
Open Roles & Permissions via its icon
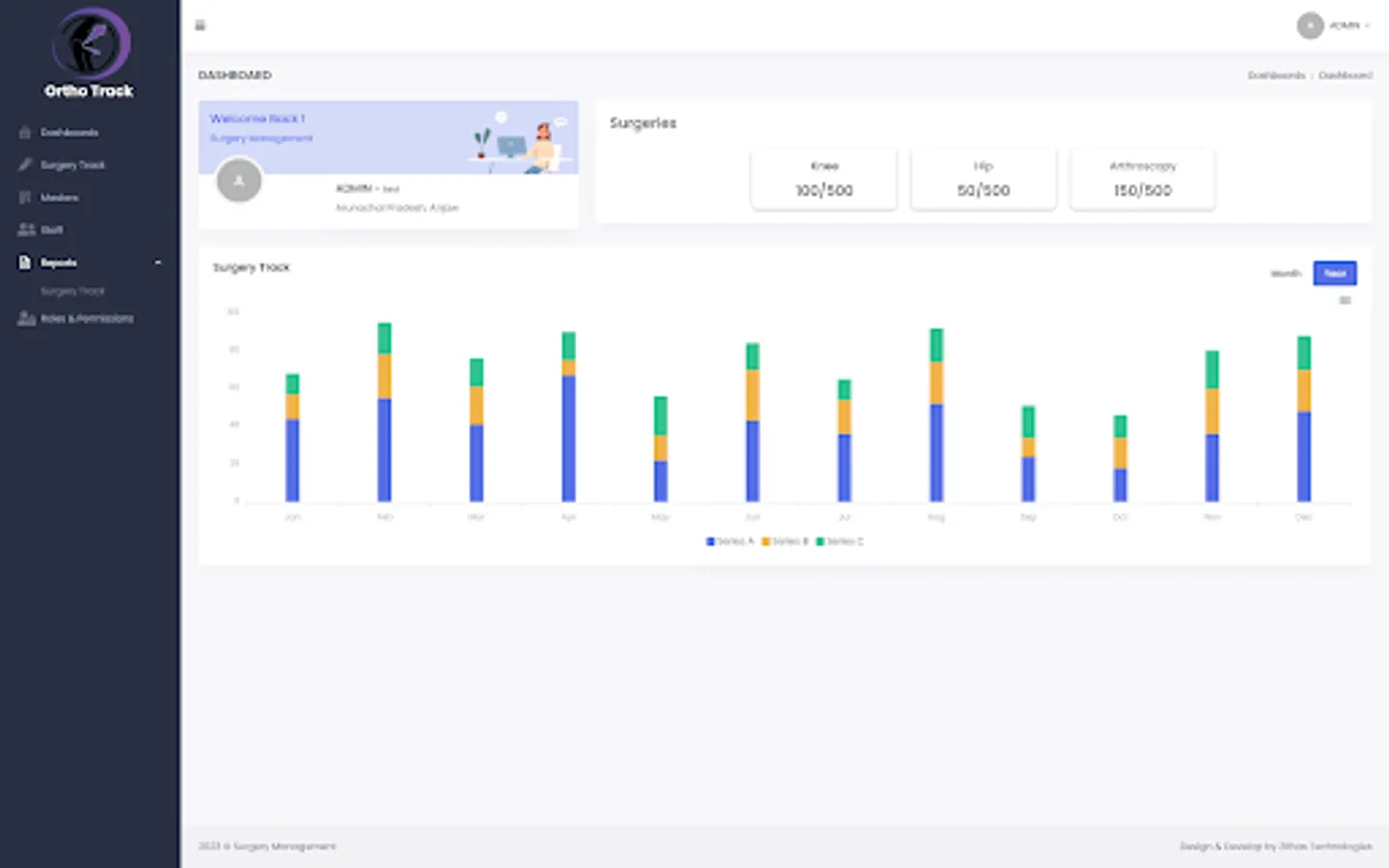26,318
